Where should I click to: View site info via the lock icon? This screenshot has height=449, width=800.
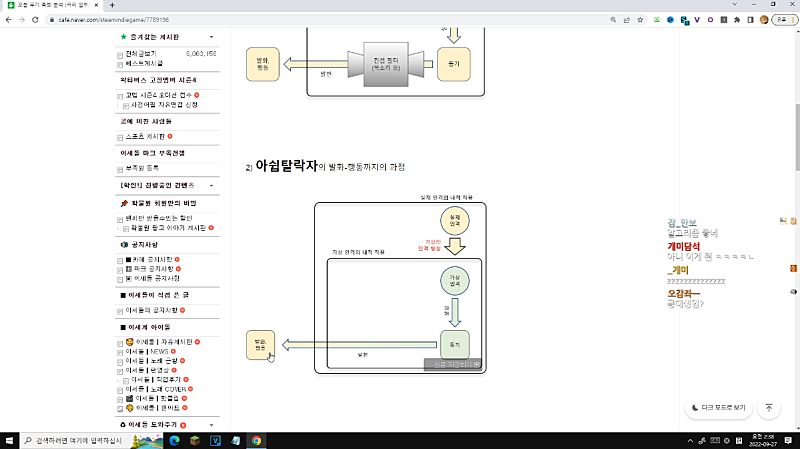click(52, 20)
